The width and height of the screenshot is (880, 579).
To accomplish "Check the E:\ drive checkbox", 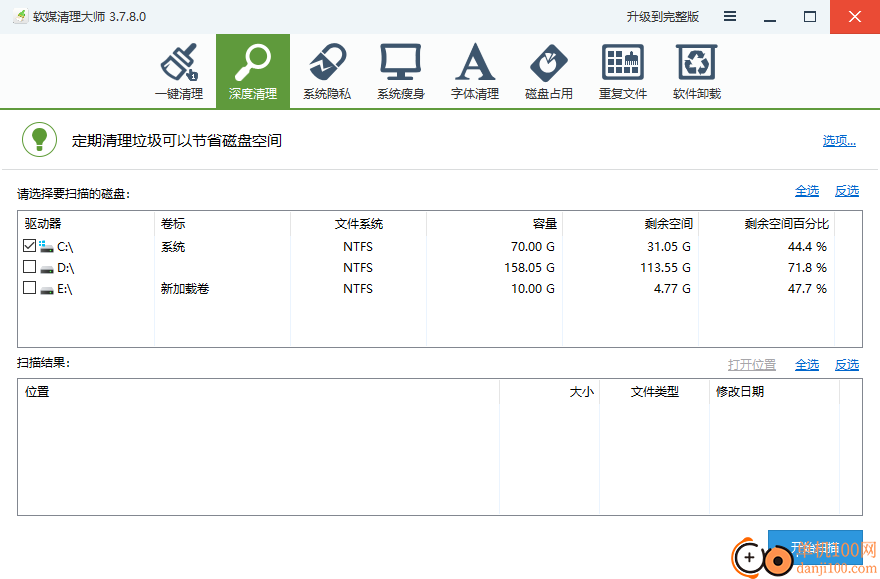I will 30,288.
